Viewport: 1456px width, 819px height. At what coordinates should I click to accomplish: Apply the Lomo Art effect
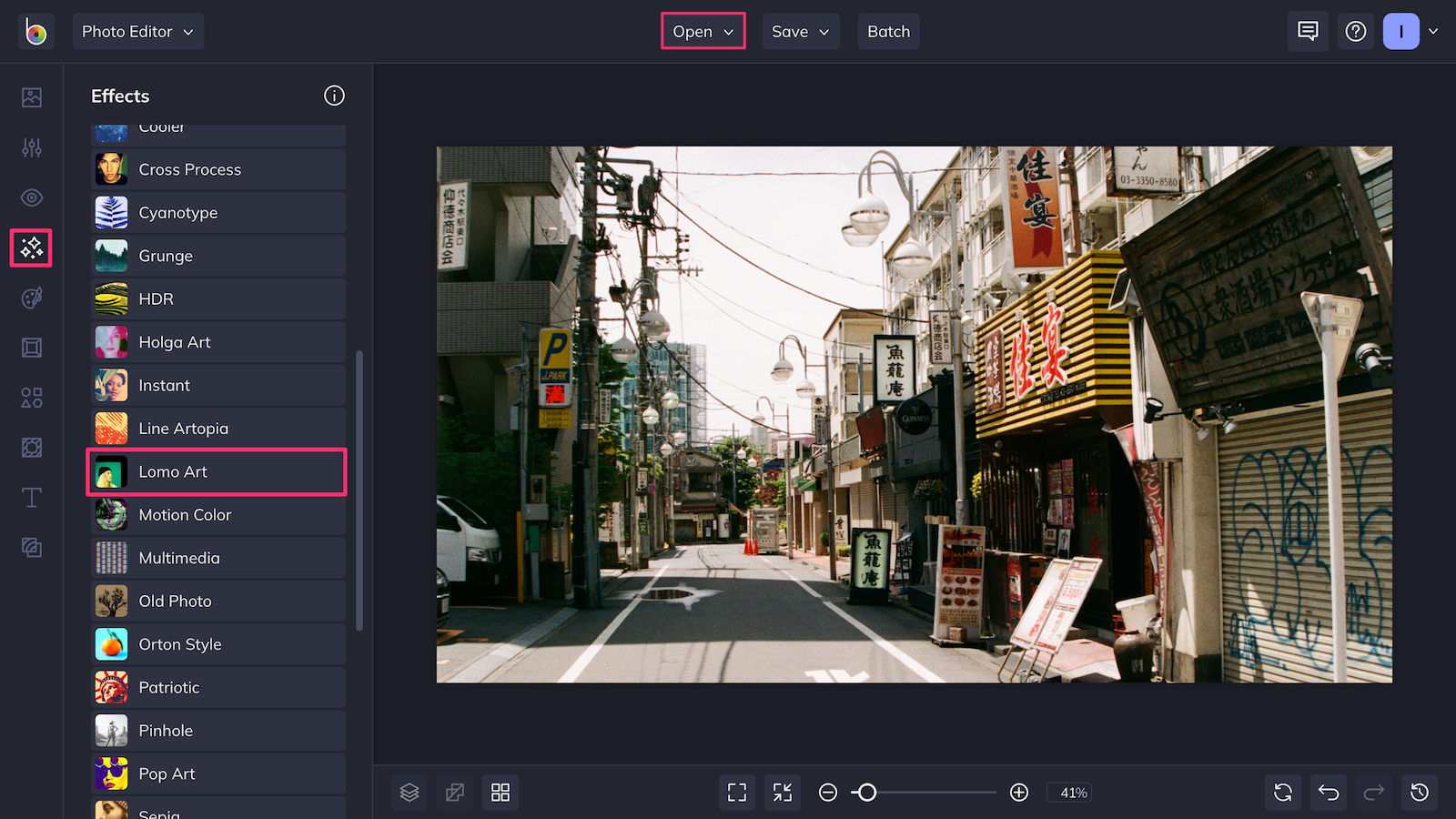tap(216, 471)
